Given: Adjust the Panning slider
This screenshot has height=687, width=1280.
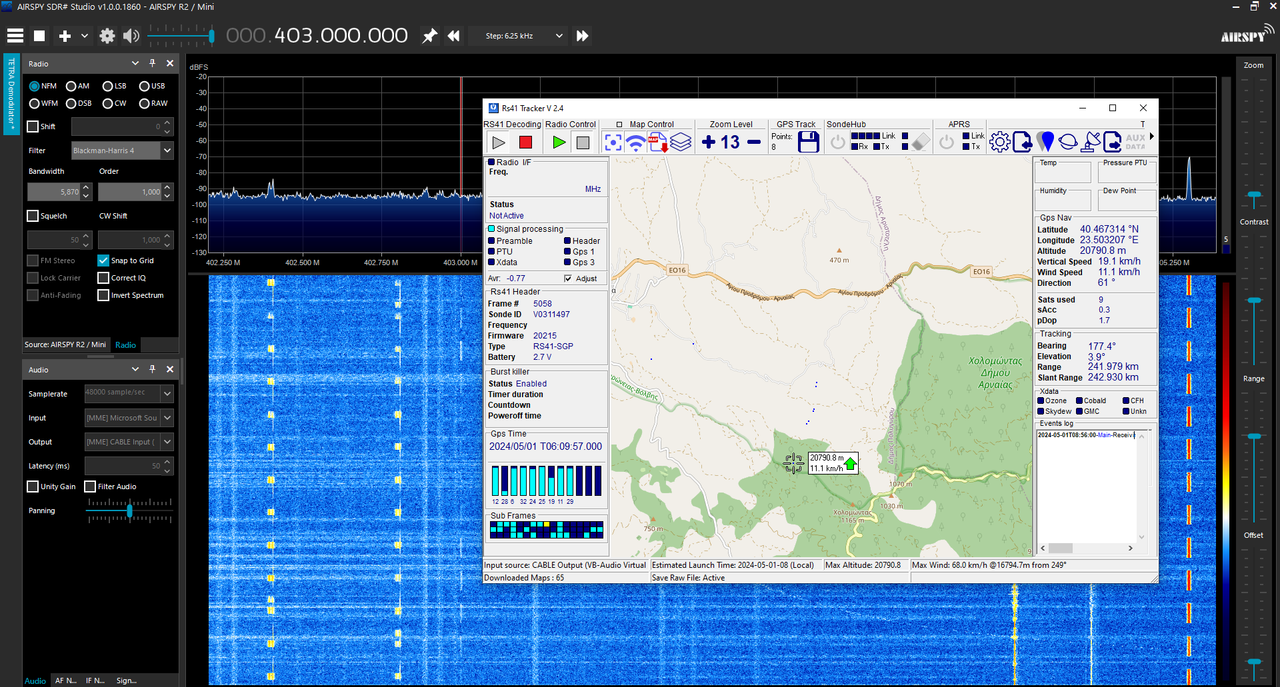Looking at the screenshot, I should 129,511.
